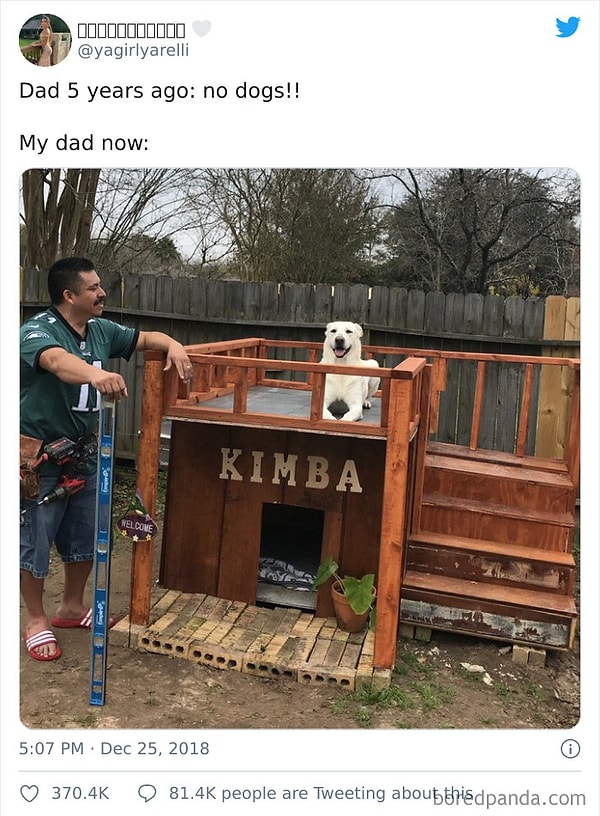600x816 pixels.
Task: Click the blue Twitter bird logo
Action: [568, 27]
